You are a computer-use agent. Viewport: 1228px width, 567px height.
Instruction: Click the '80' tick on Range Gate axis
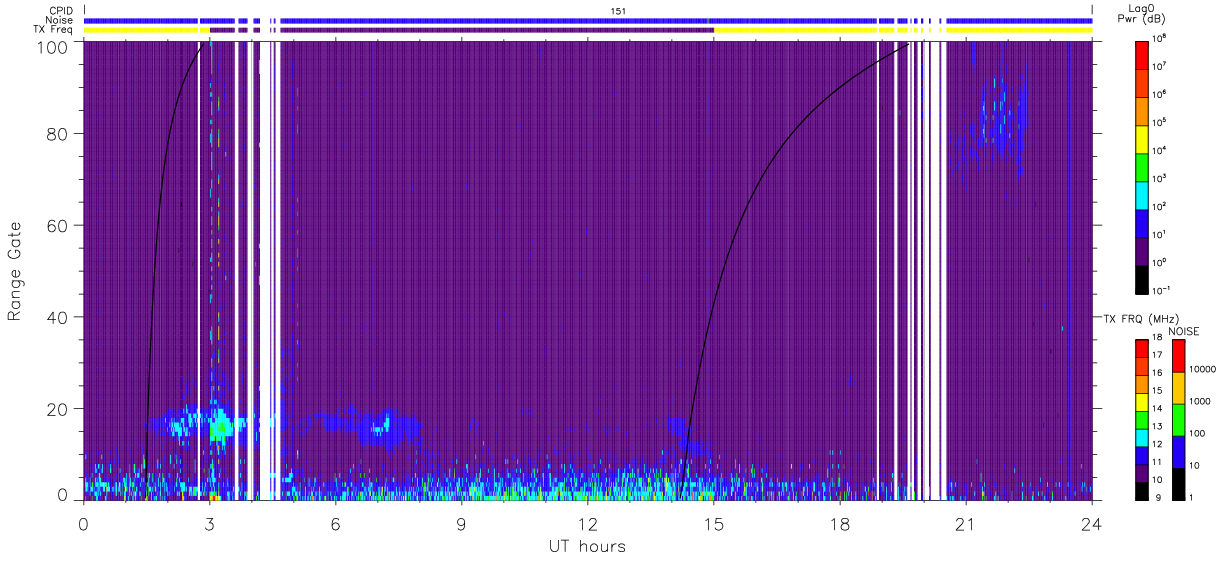58,134
